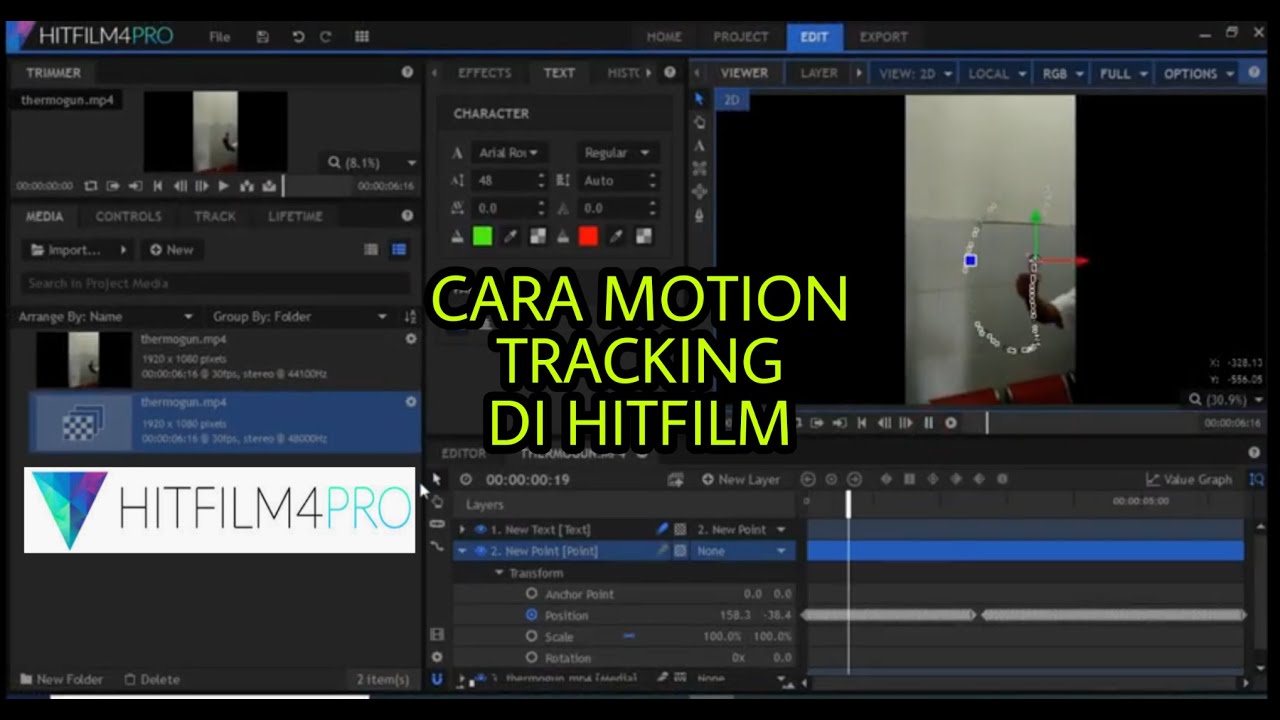Open Group By: Folder dropdown
Viewport: 1280px width, 720px height.
(x=299, y=317)
